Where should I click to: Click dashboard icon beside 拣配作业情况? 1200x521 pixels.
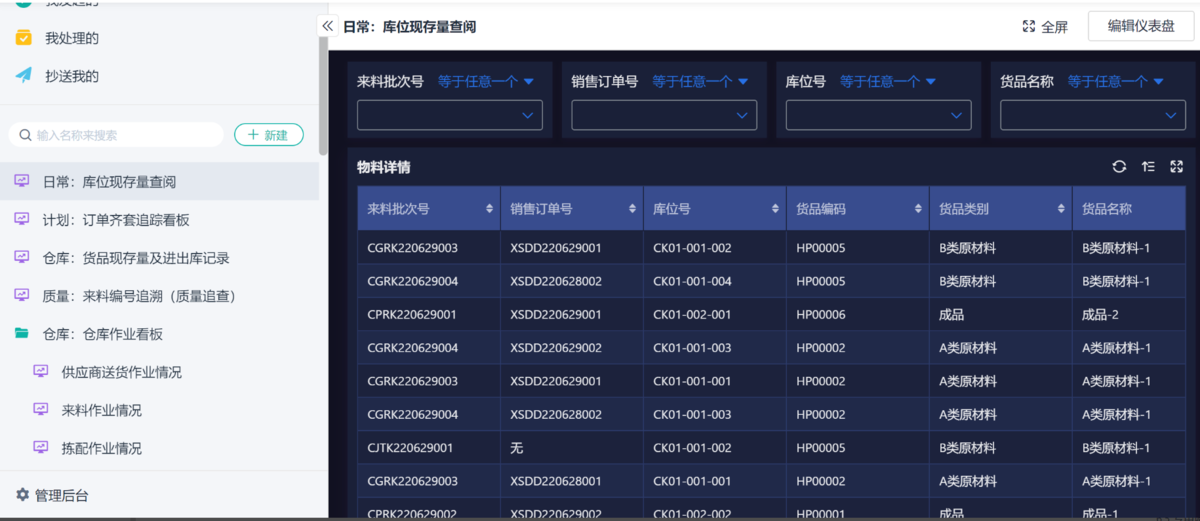41,447
